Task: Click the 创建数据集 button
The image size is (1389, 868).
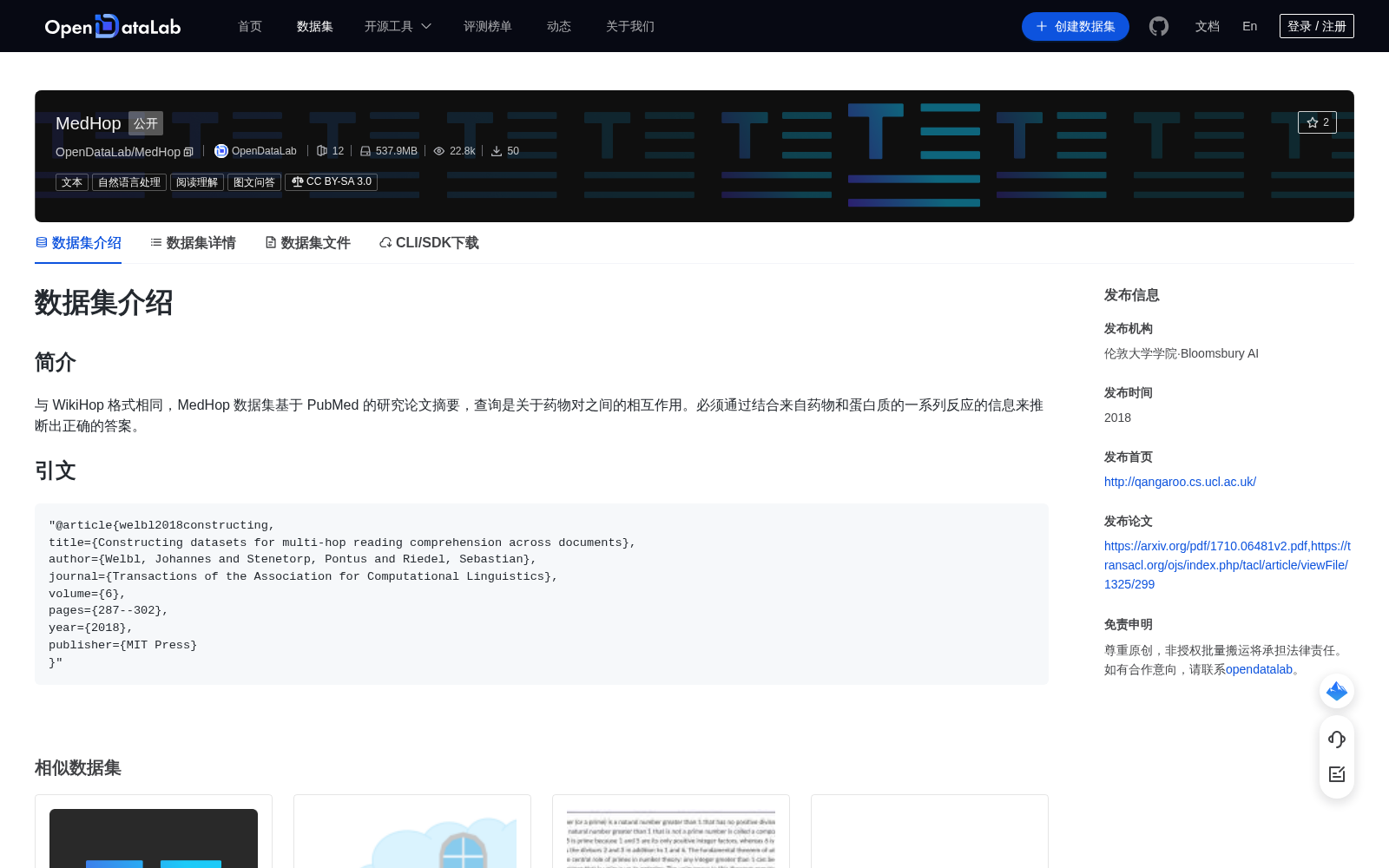Action: pos(1076,26)
